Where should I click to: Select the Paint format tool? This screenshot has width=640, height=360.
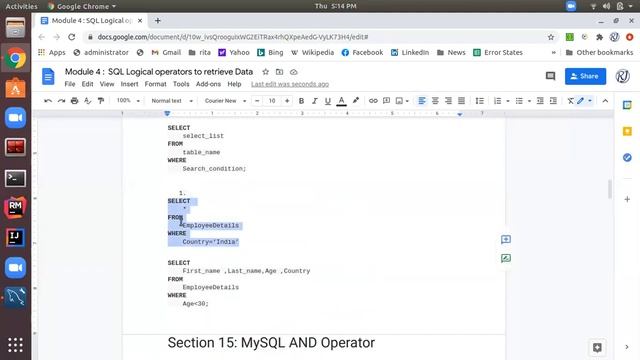pos(101,101)
